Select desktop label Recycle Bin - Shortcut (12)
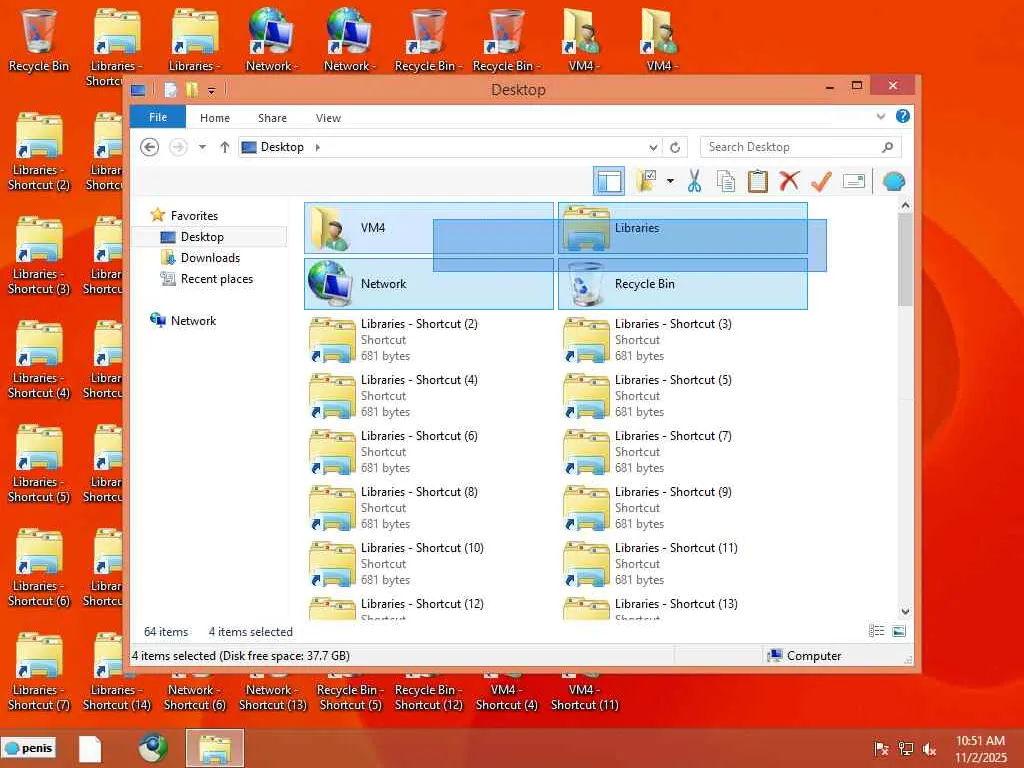The height and width of the screenshot is (768, 1024). [428, 697]
